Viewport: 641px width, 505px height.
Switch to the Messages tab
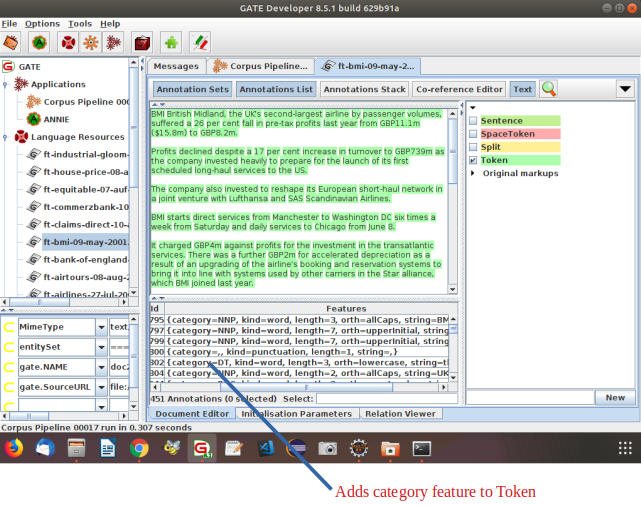(x=176, y=66)
